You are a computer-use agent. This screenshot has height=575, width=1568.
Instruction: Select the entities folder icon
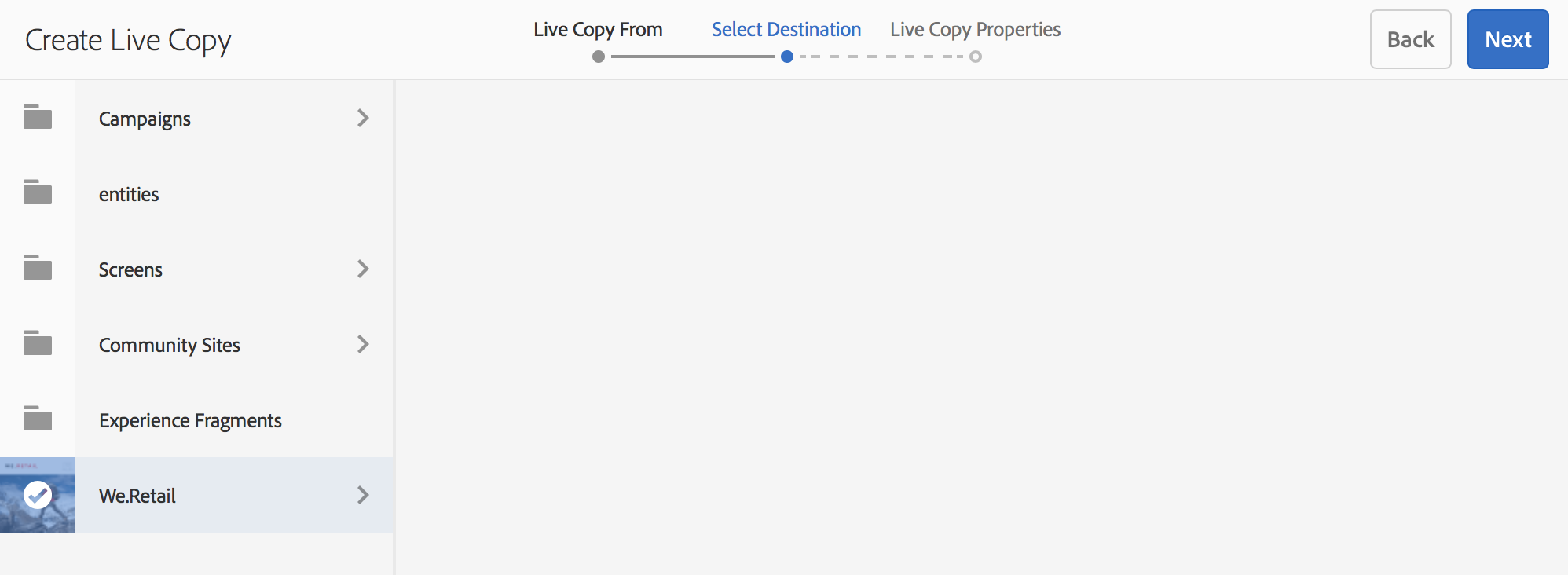click(38, 192)
